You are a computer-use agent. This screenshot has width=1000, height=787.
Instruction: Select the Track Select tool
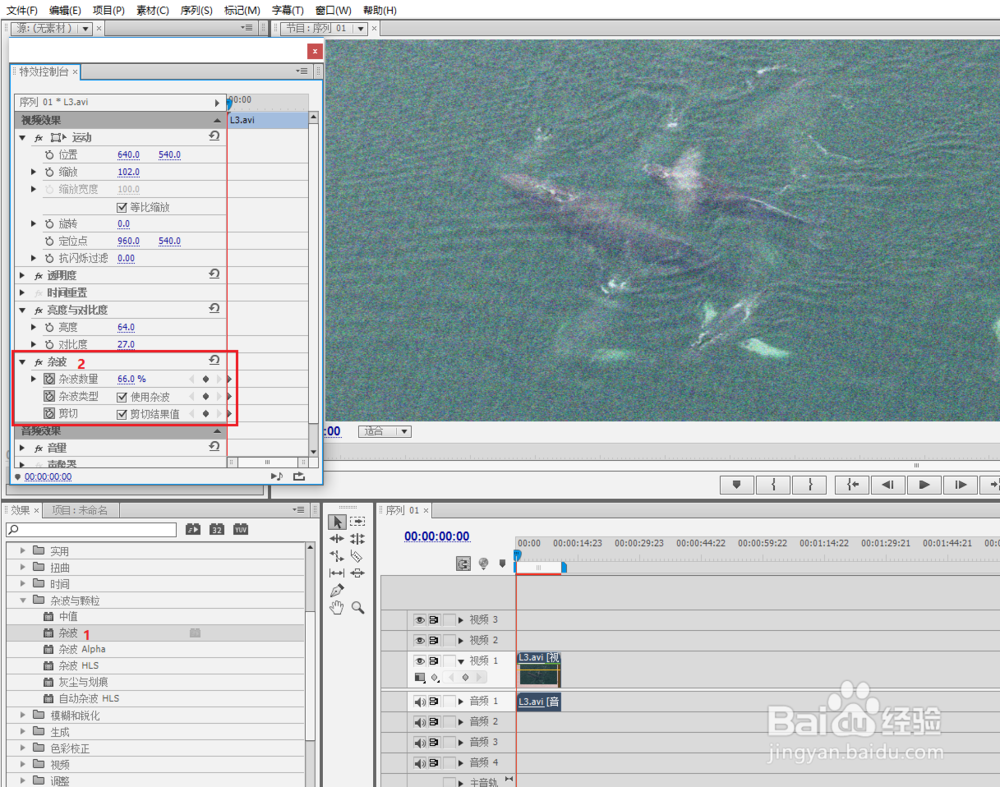pos(358,522)
